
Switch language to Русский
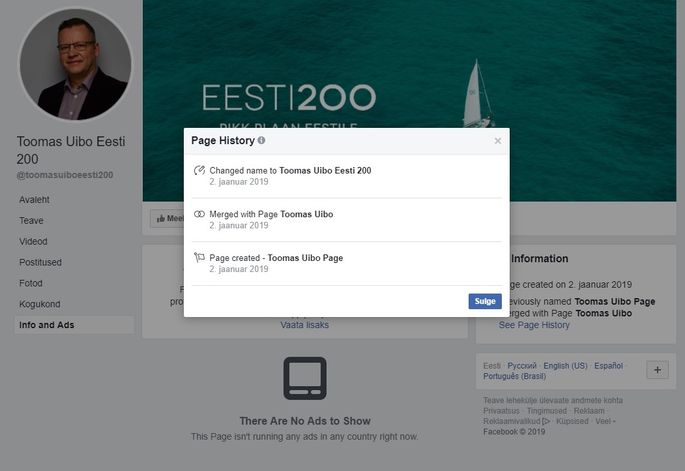click(x=522, y=366)
